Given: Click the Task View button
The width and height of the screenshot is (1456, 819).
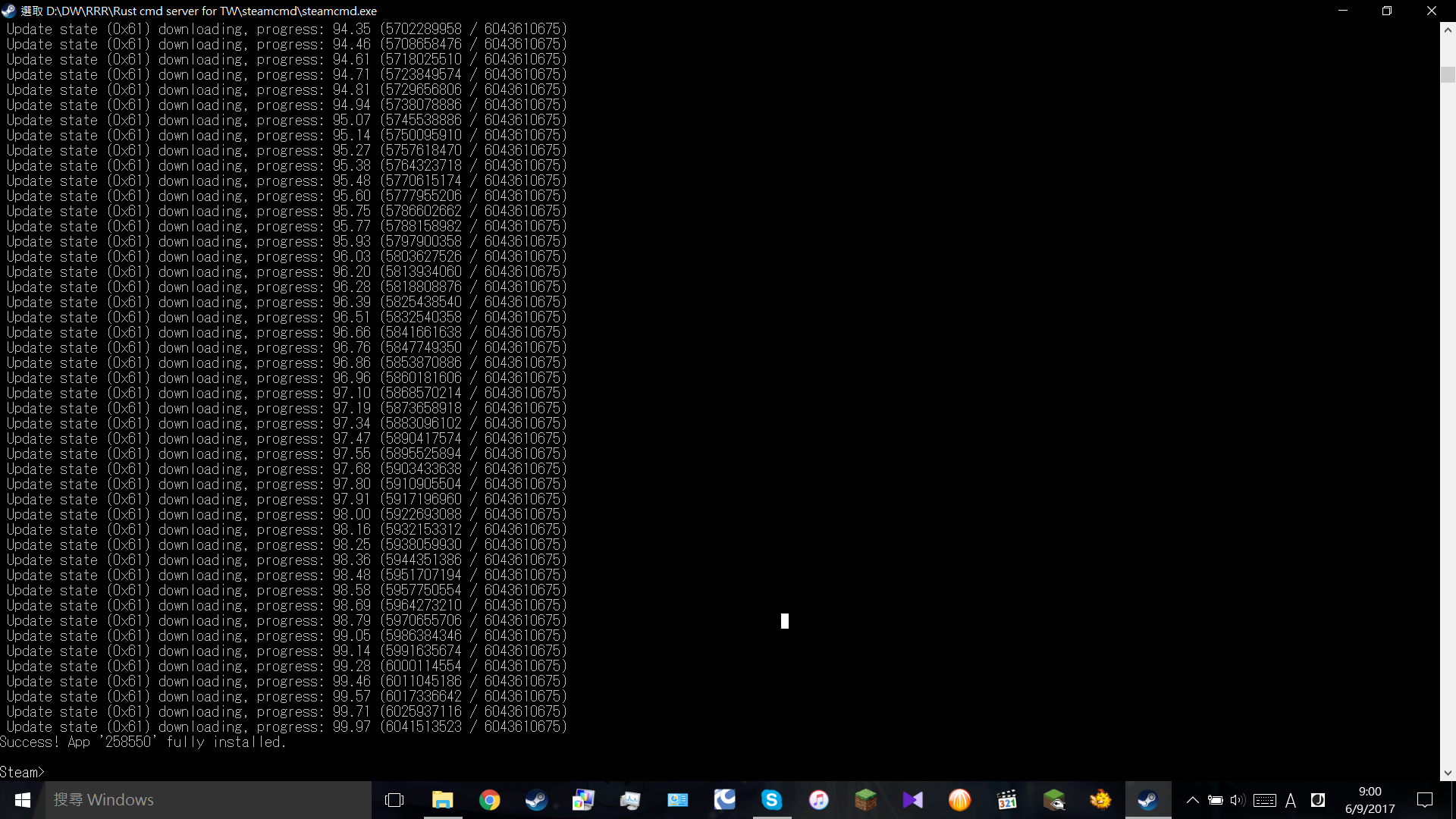Looking at the screenshot, I should 394,800.
